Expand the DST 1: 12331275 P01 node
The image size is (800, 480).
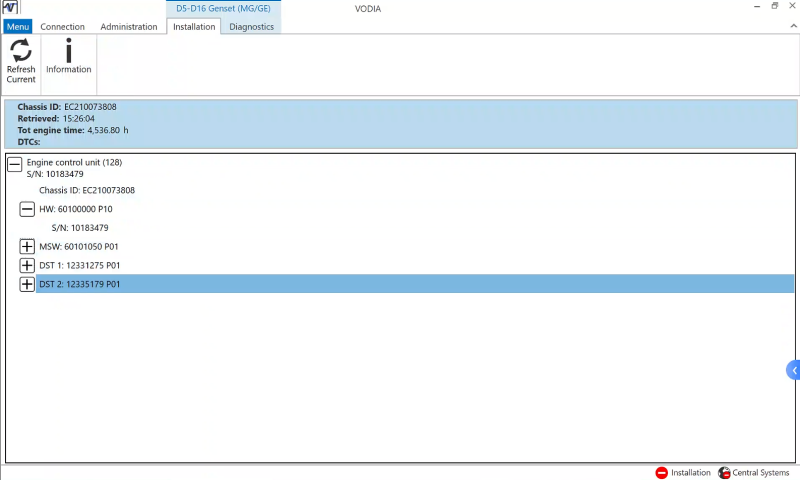(27, 265)
